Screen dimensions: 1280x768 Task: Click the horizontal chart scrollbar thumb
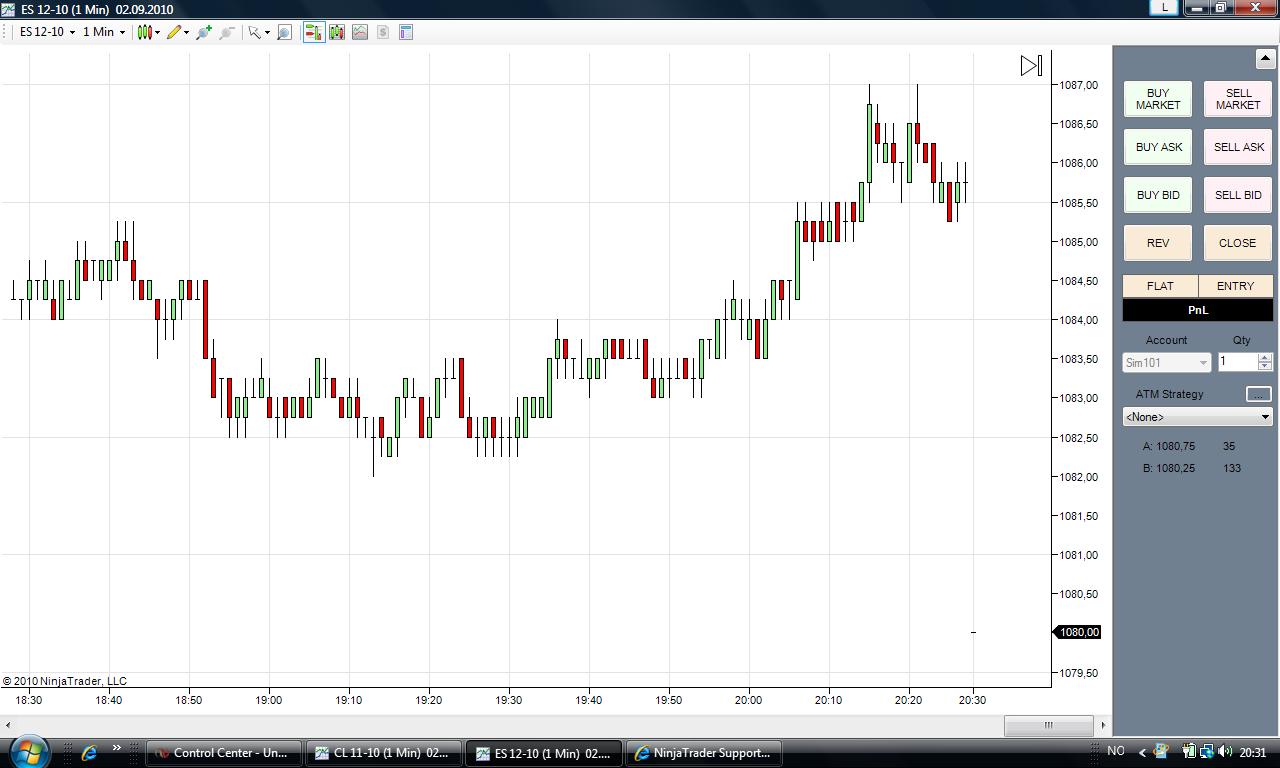tap(1048, 725)
